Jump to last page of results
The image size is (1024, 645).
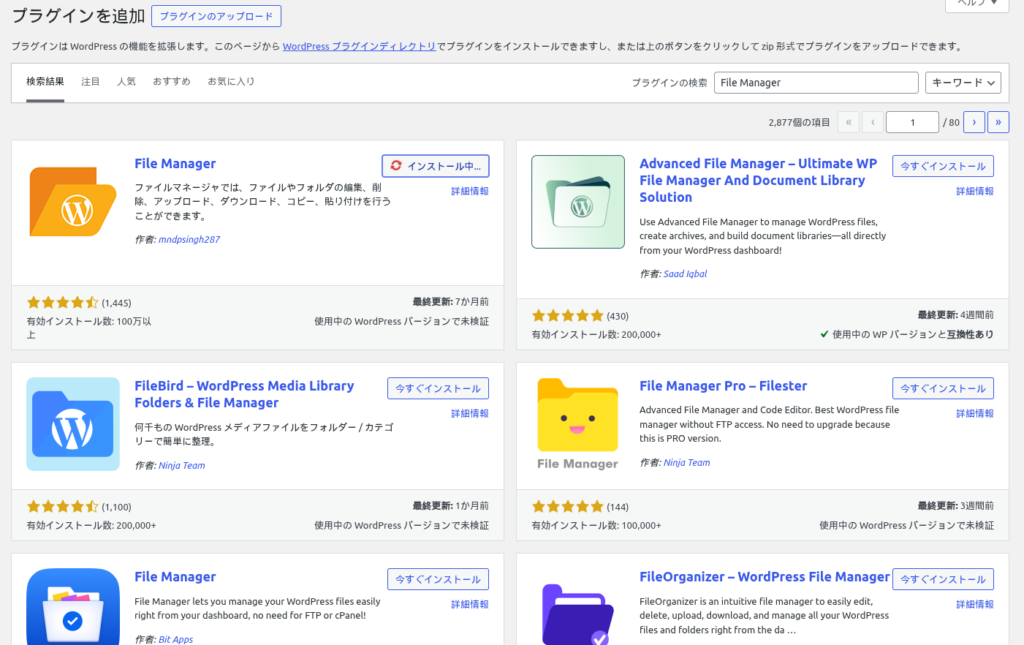(x=998, y=122)
